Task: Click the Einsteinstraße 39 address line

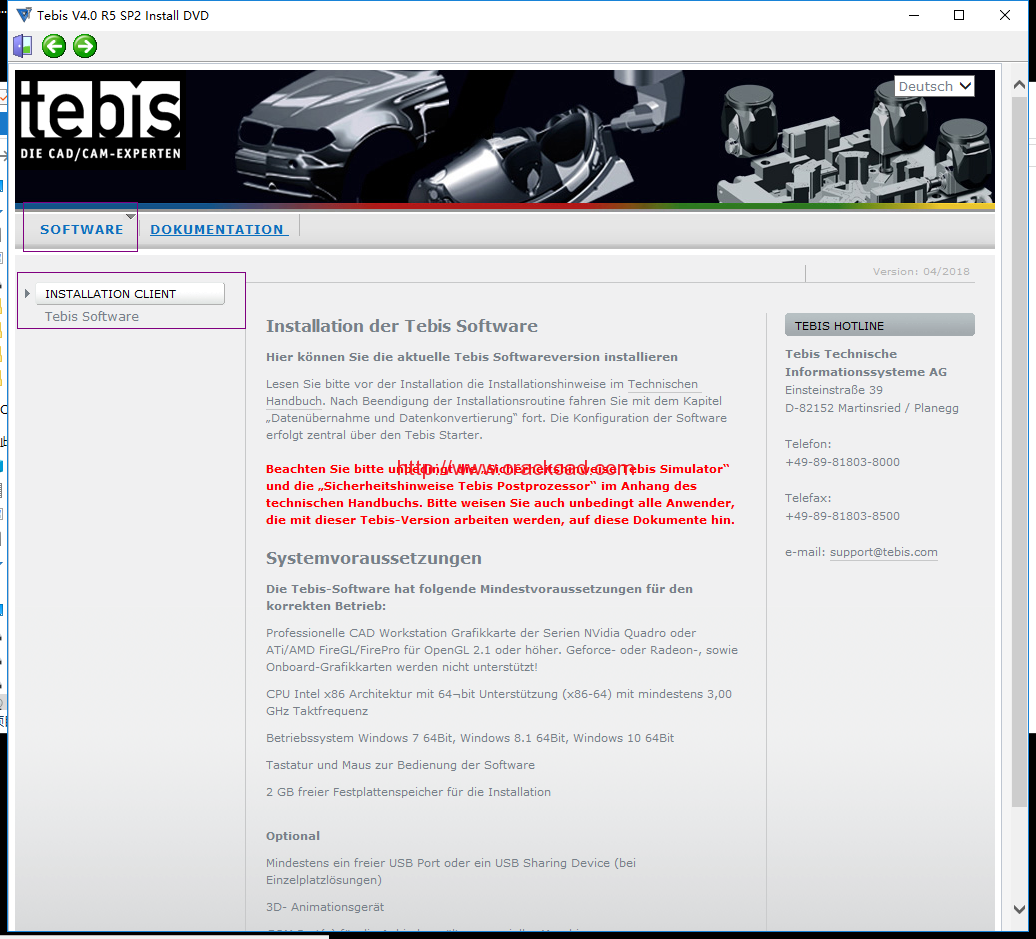Action: [x=834, y=390]
